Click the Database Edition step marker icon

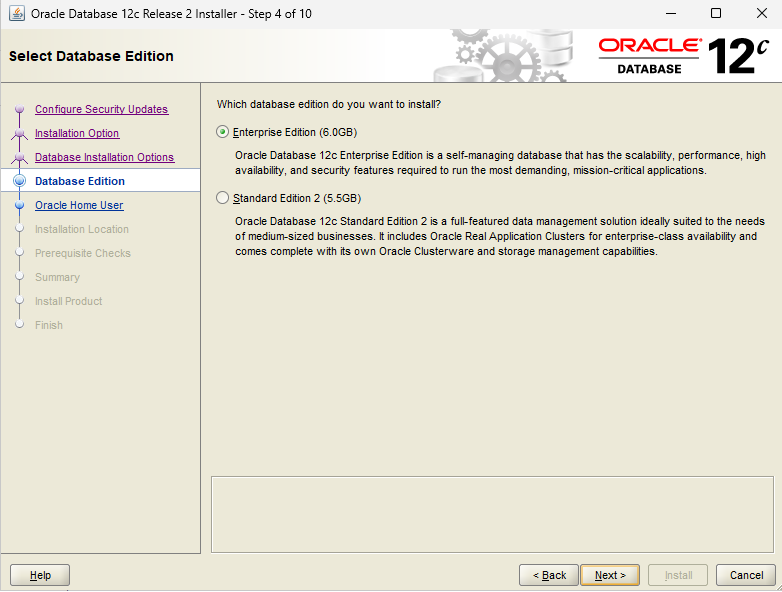click(x=19, y=181)
